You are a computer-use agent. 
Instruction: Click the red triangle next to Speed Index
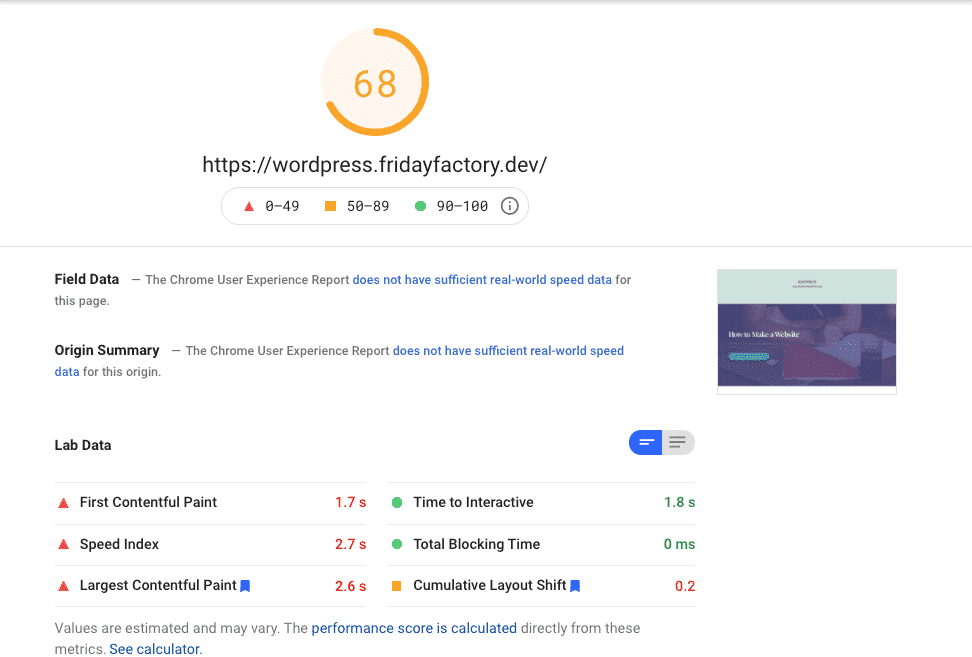pos(63,544)
